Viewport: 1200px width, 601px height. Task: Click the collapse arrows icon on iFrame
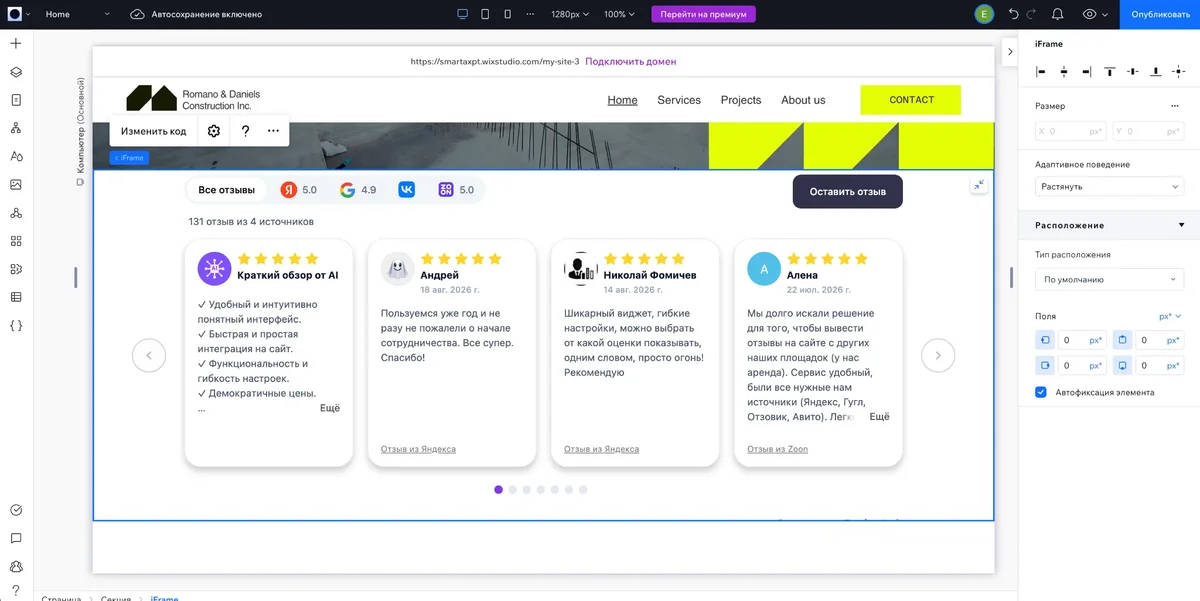(x=979, y=185)
